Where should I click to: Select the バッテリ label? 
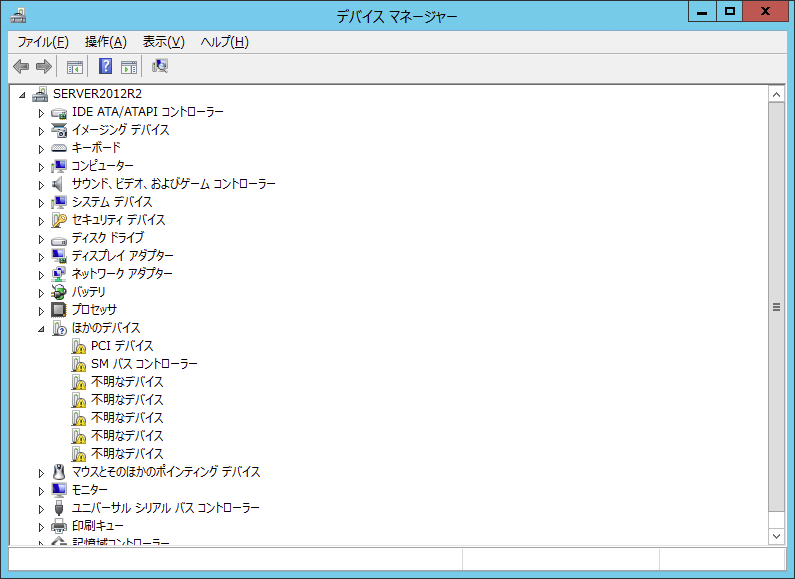tap(89, 292)
